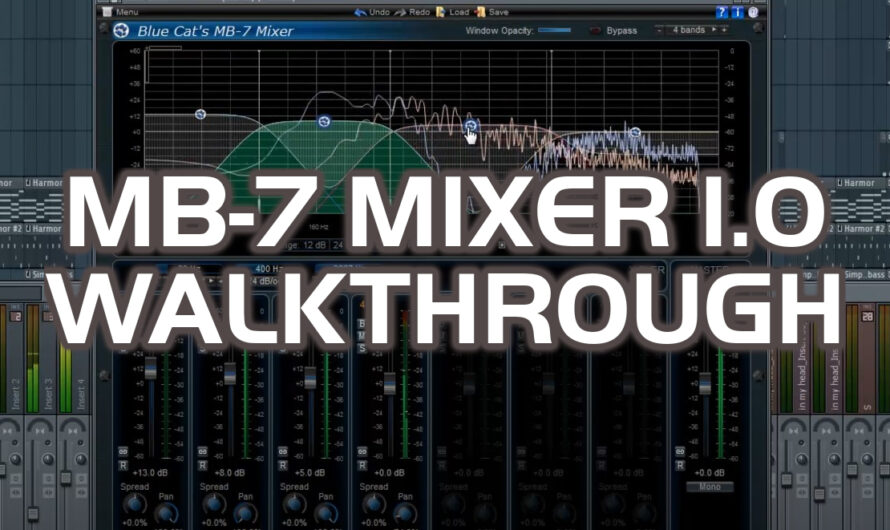Toggle channel link on band 4
Screen dimensions: 890x530
coord(362,452)
